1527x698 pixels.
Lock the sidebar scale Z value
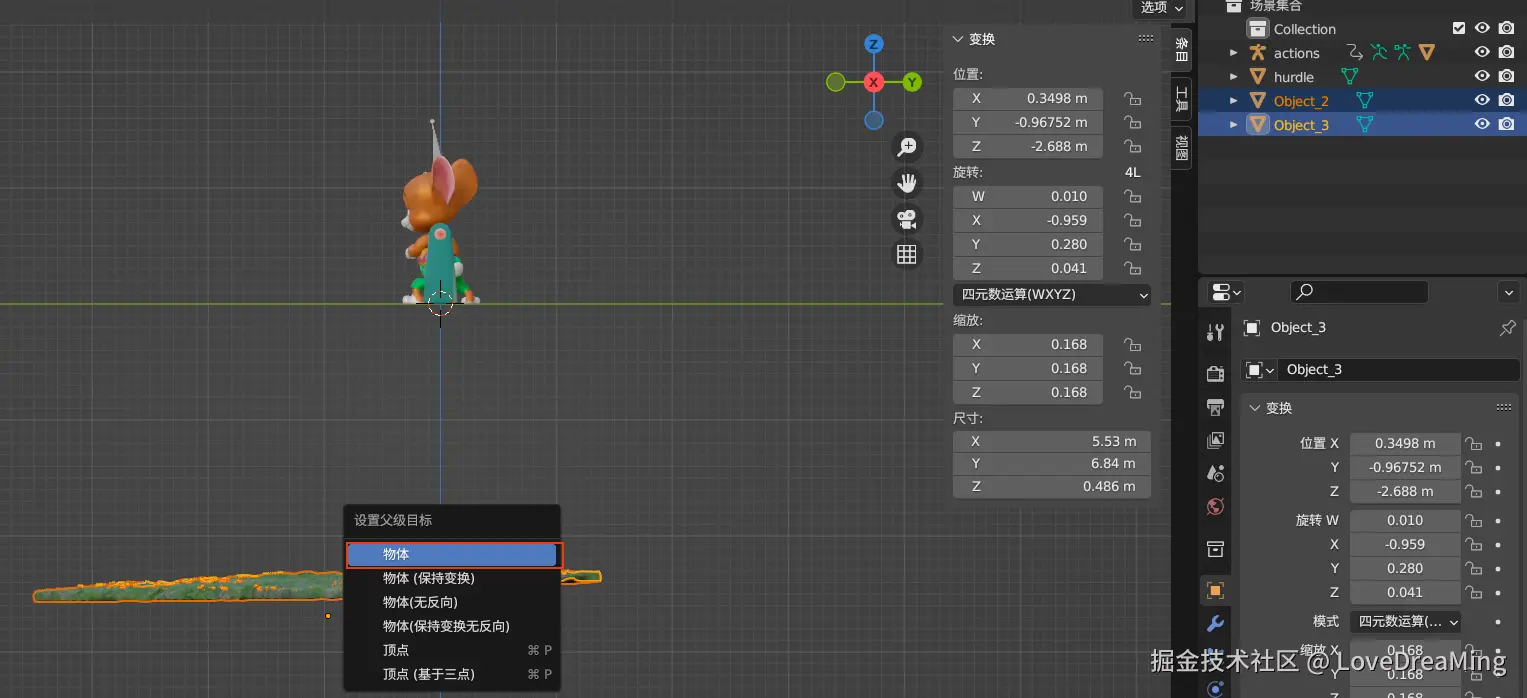click(1132, 393)
